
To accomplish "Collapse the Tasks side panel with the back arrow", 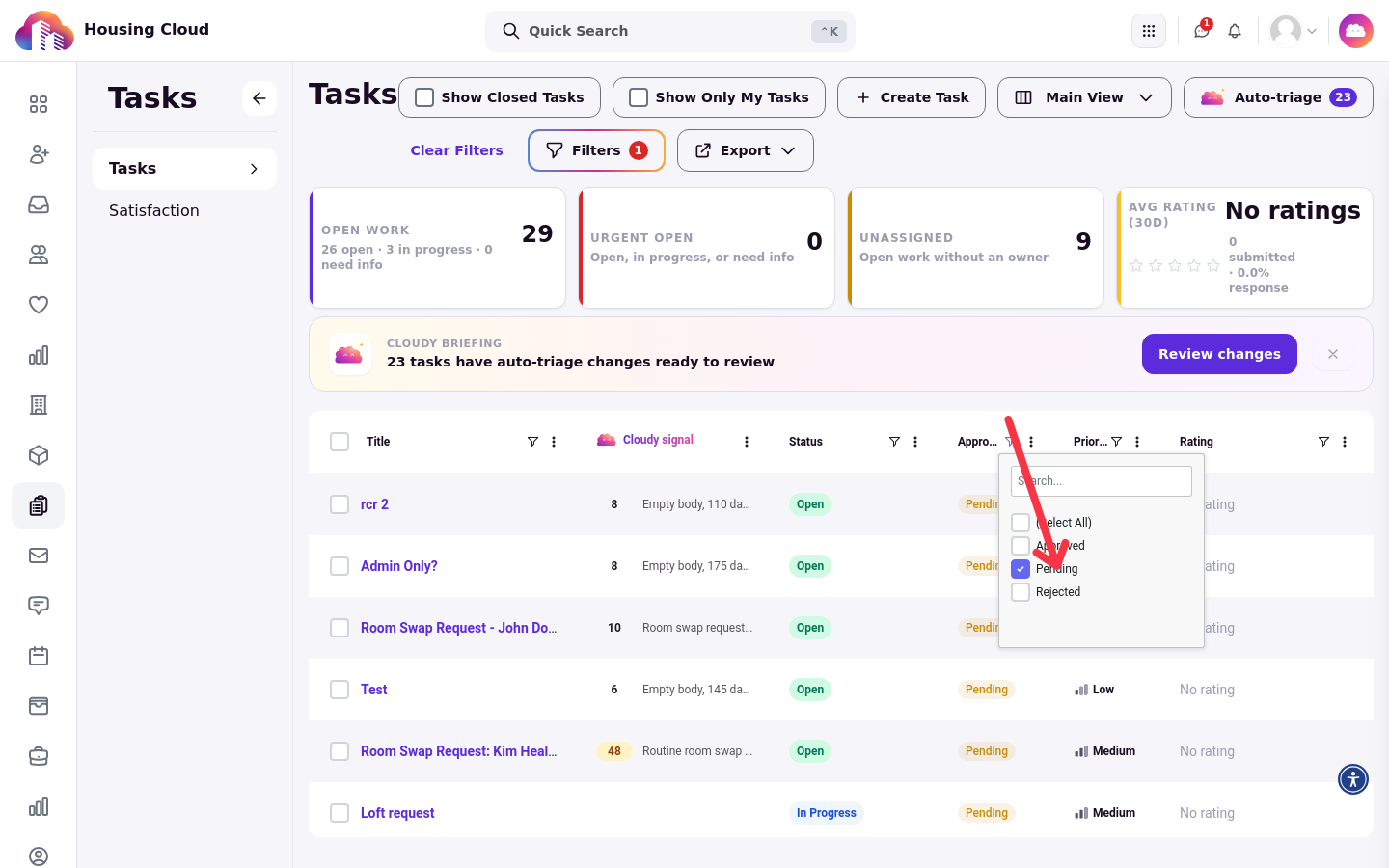I will point(259,98).
